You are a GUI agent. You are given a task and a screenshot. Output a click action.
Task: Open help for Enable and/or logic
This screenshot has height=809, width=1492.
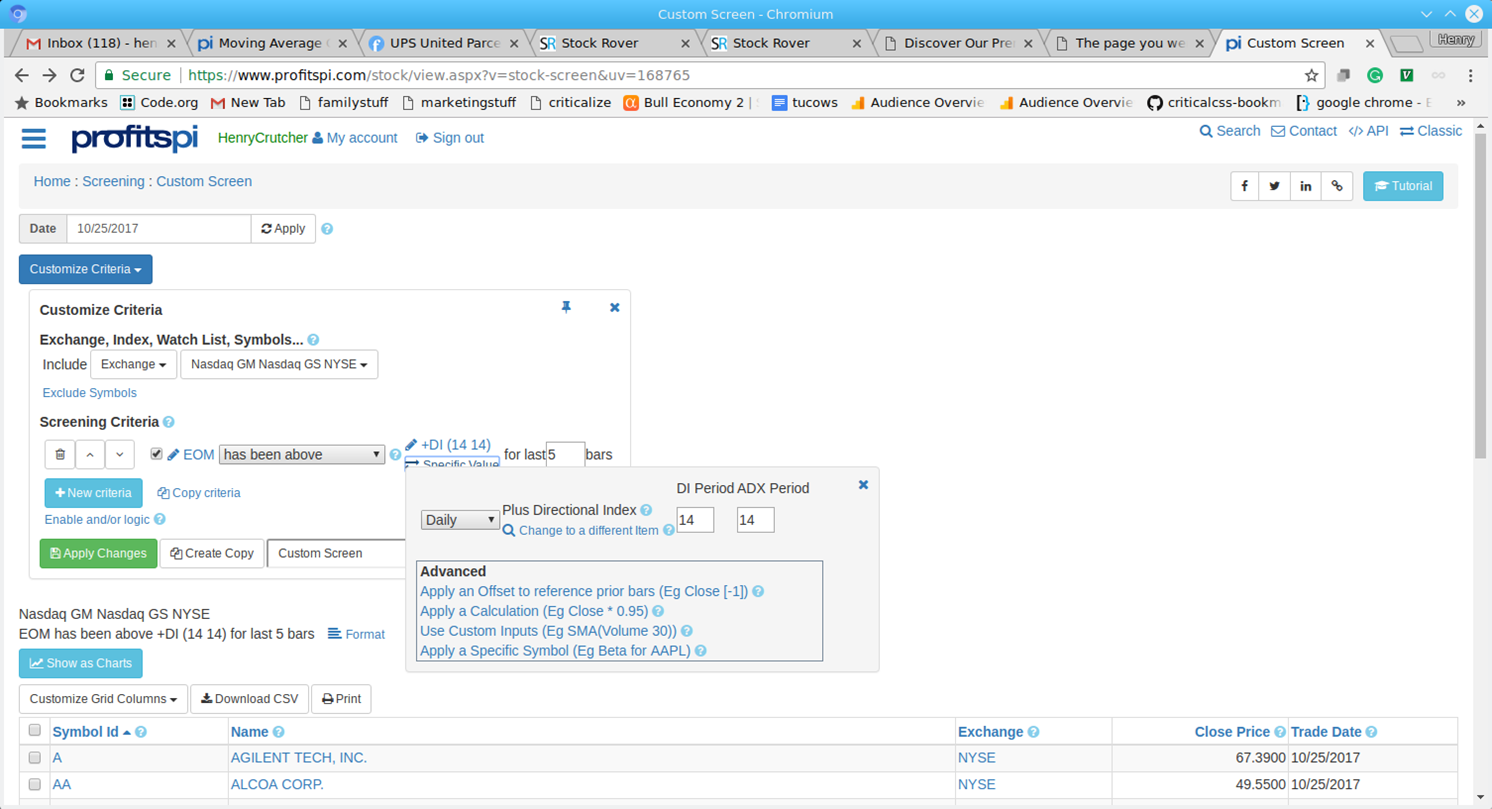160,520
